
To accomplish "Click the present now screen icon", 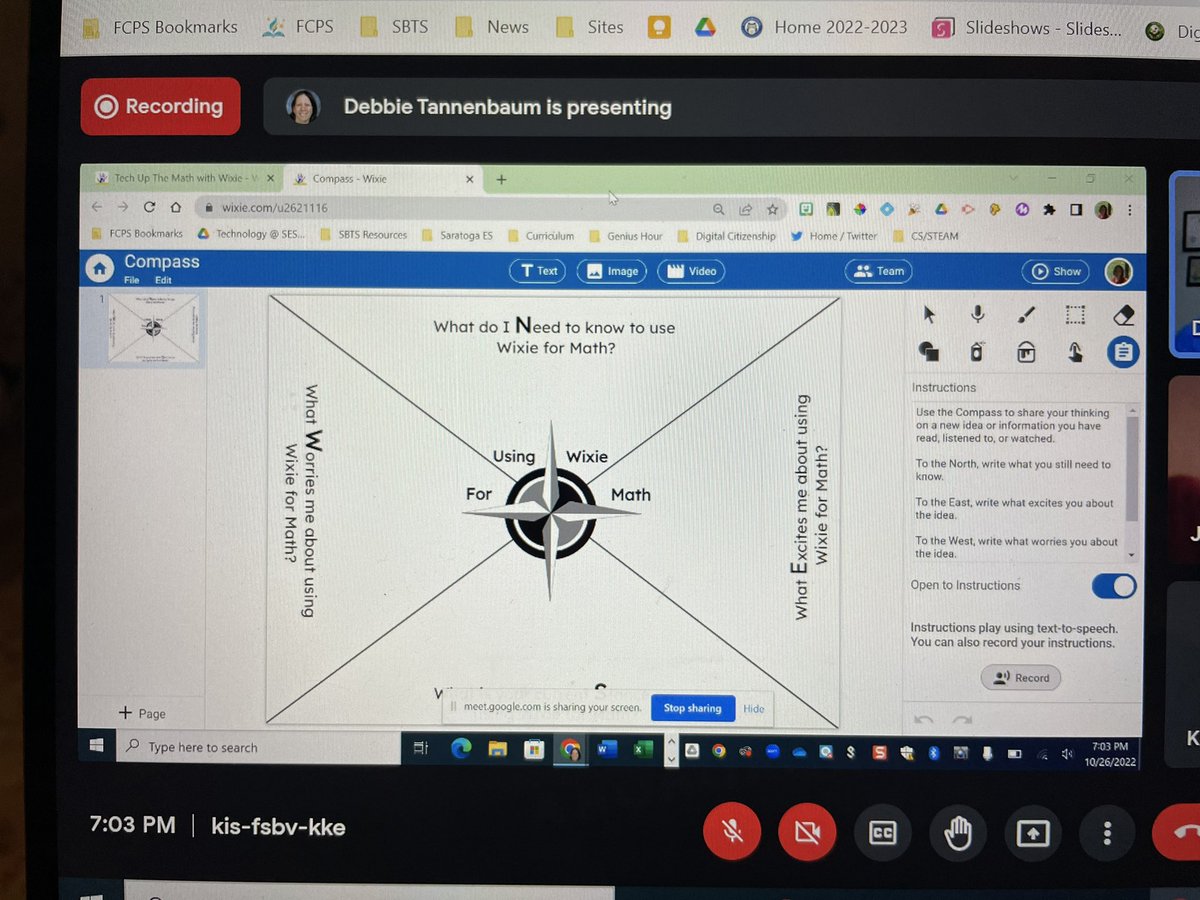I will point(1033,833).
